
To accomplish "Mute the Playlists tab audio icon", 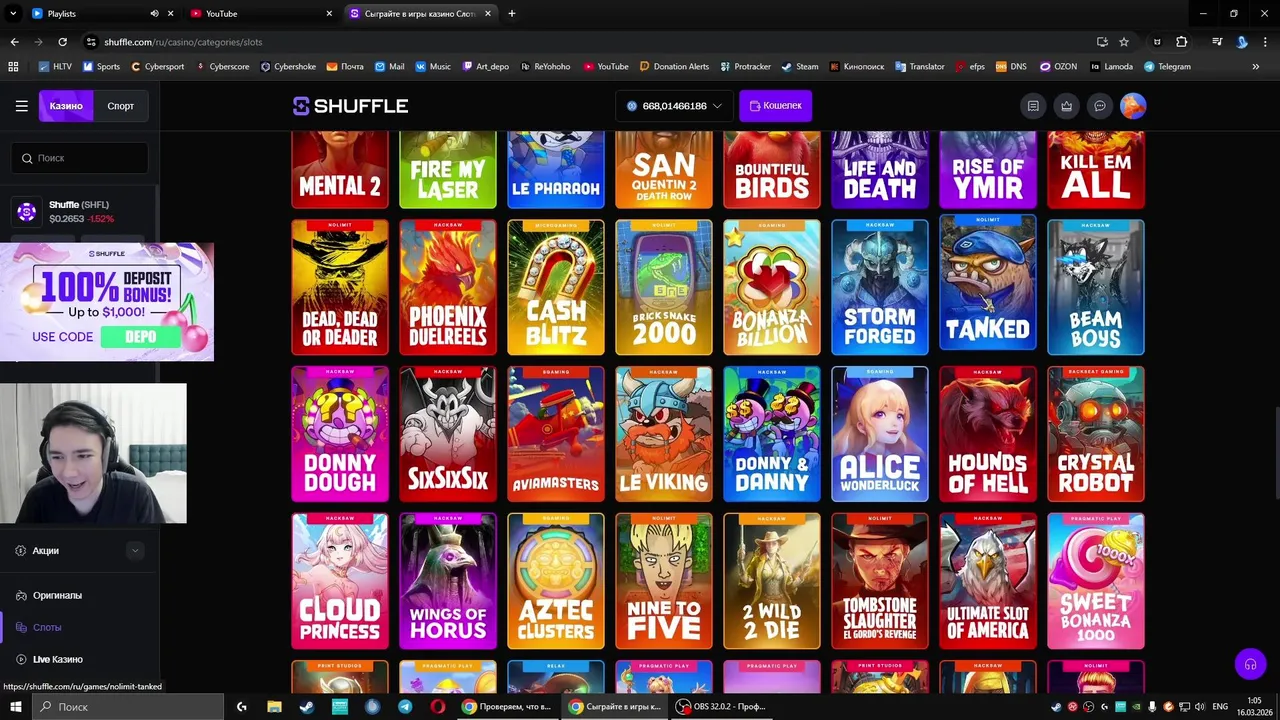I will click(x=154, y=14).
